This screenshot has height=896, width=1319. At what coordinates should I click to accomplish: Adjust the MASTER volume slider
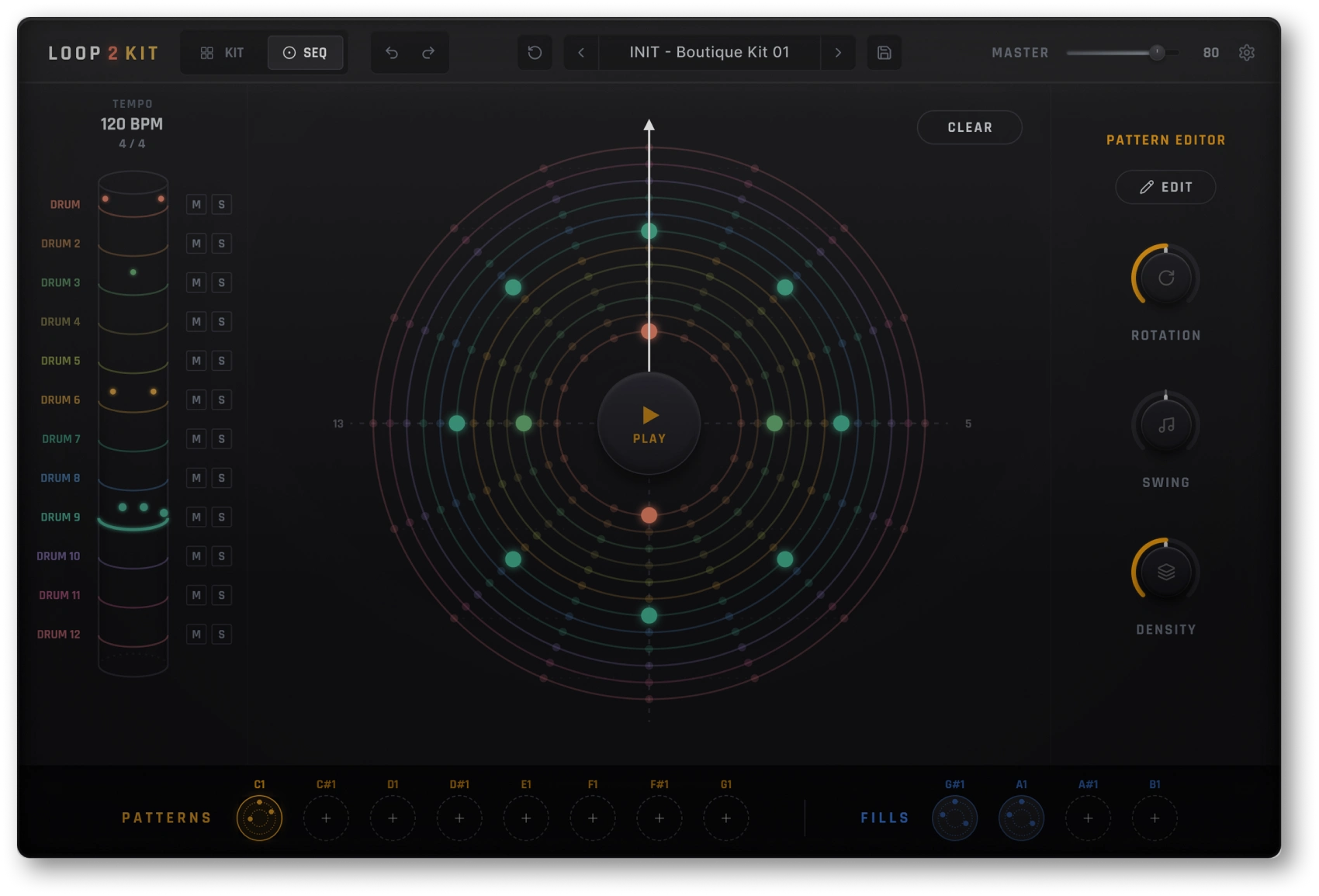1123,53
